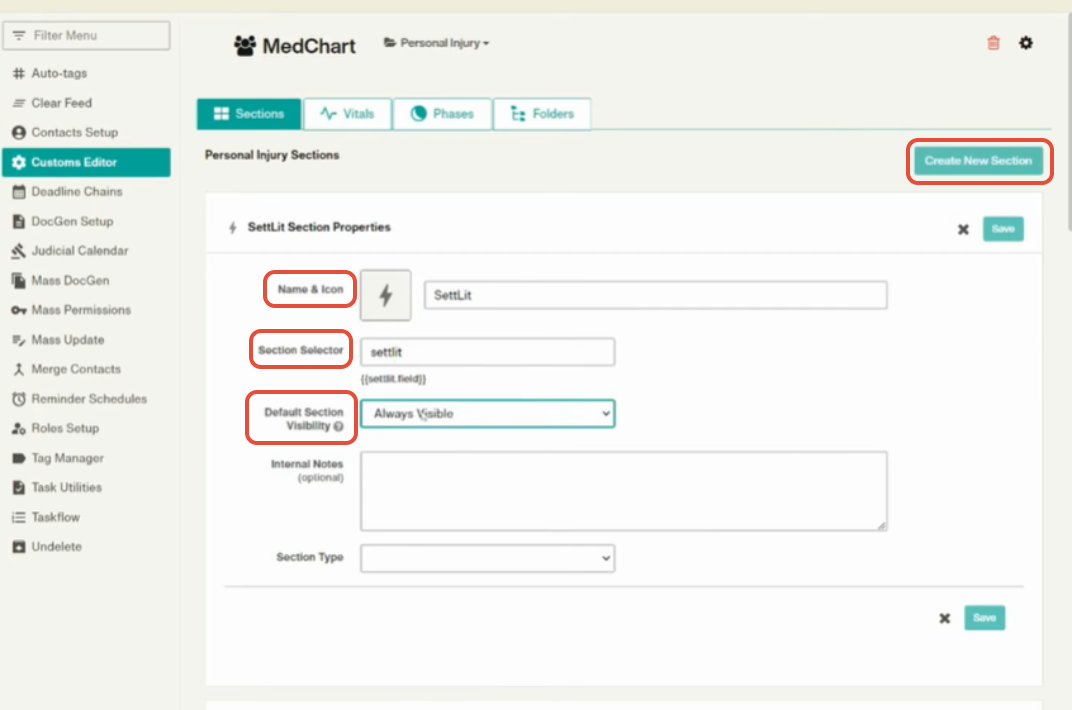The image size is (1072, 710).
Task: Open Mass Permissions menu item
Action: point(86,310)
